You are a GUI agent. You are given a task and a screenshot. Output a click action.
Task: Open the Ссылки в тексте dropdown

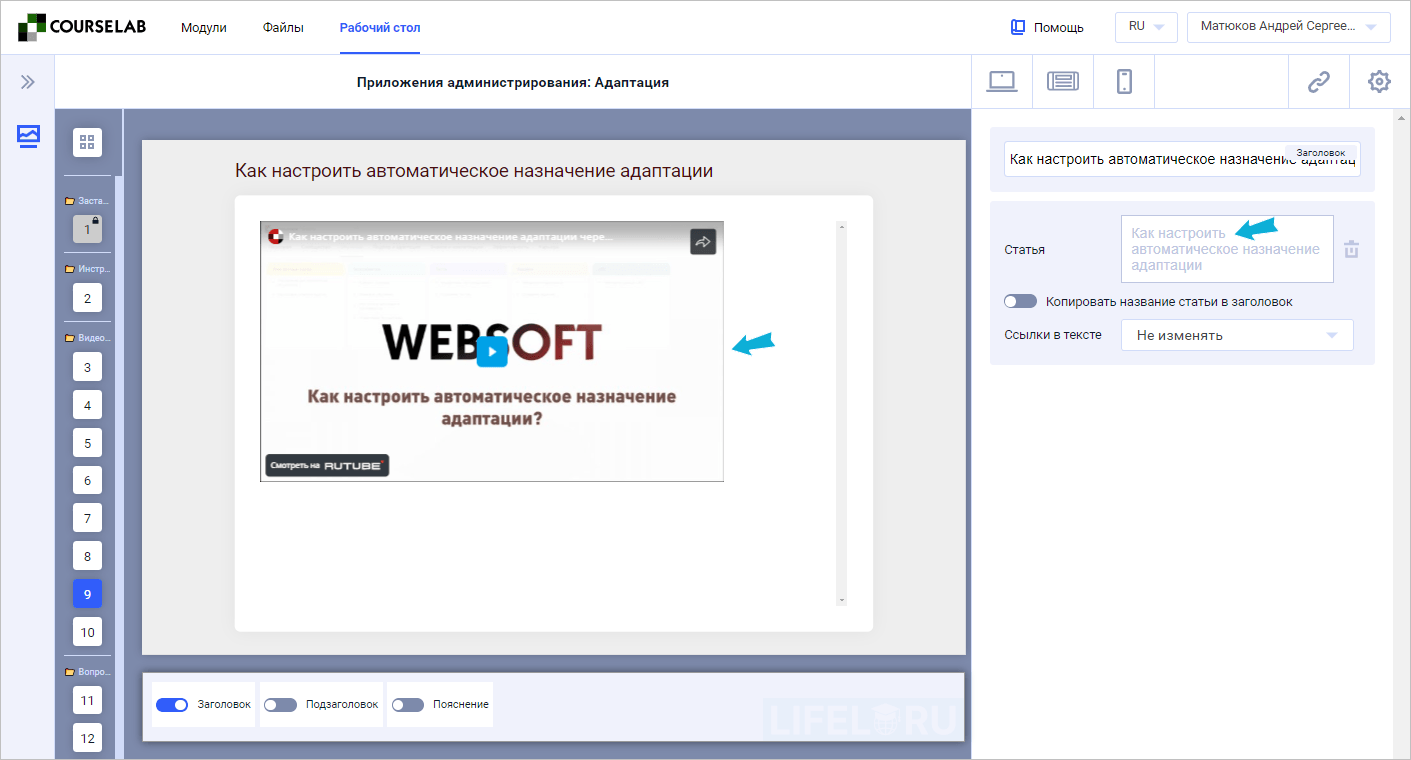[x=1237, y=335]
